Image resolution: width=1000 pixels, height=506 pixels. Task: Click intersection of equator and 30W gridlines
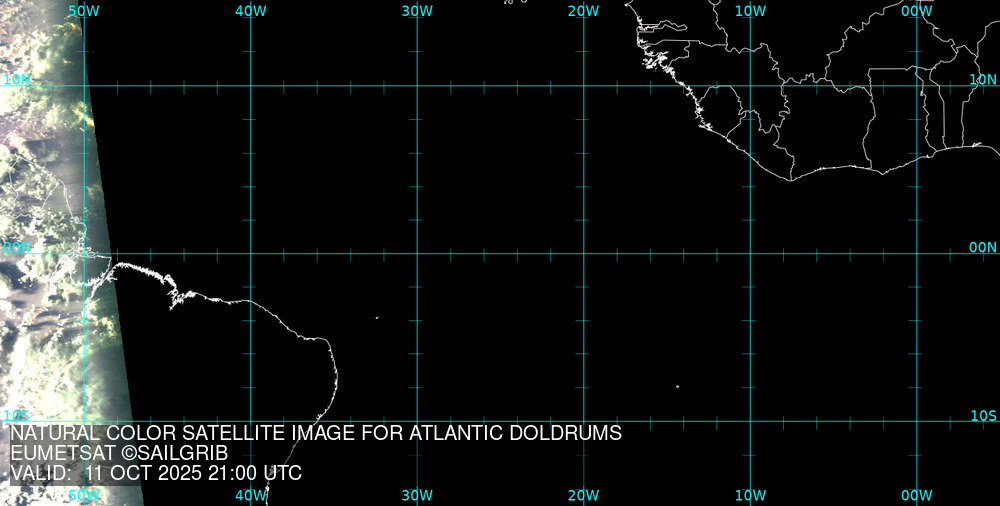(x=417, y=253)
